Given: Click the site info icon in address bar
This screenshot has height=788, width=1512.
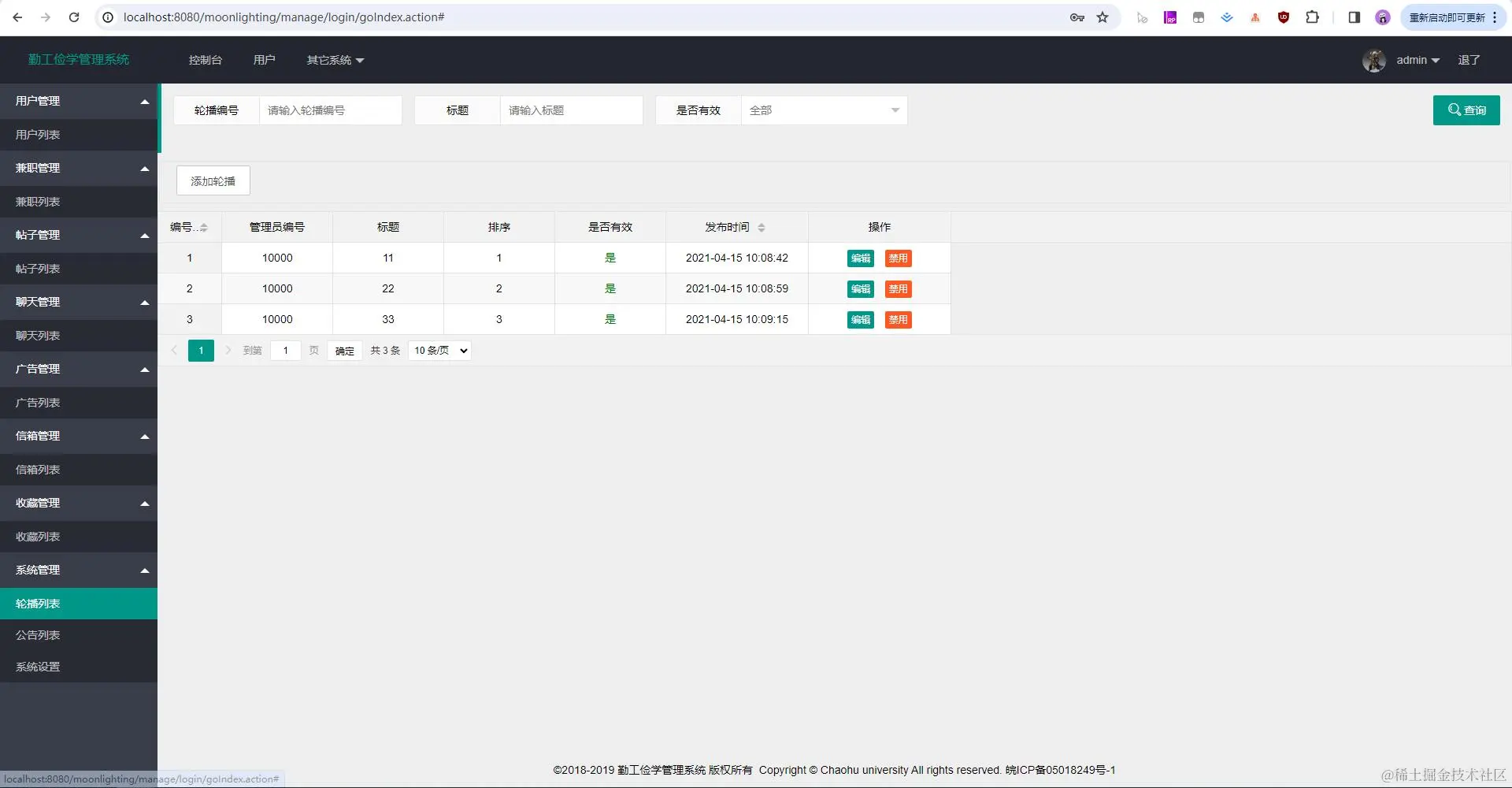Looking at the screenshot, I should coord(109,17).
